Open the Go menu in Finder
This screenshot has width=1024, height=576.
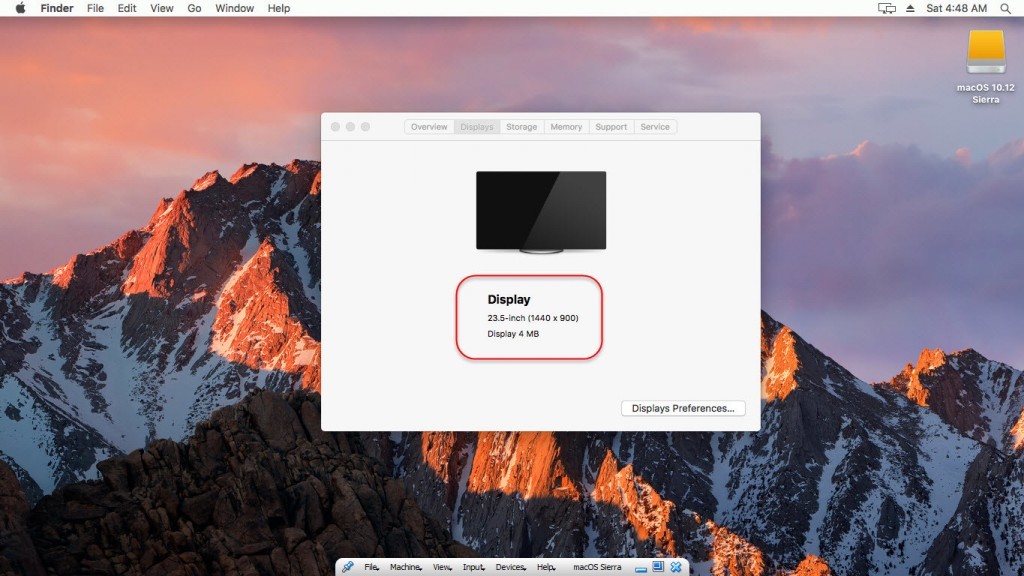point(194,8)
